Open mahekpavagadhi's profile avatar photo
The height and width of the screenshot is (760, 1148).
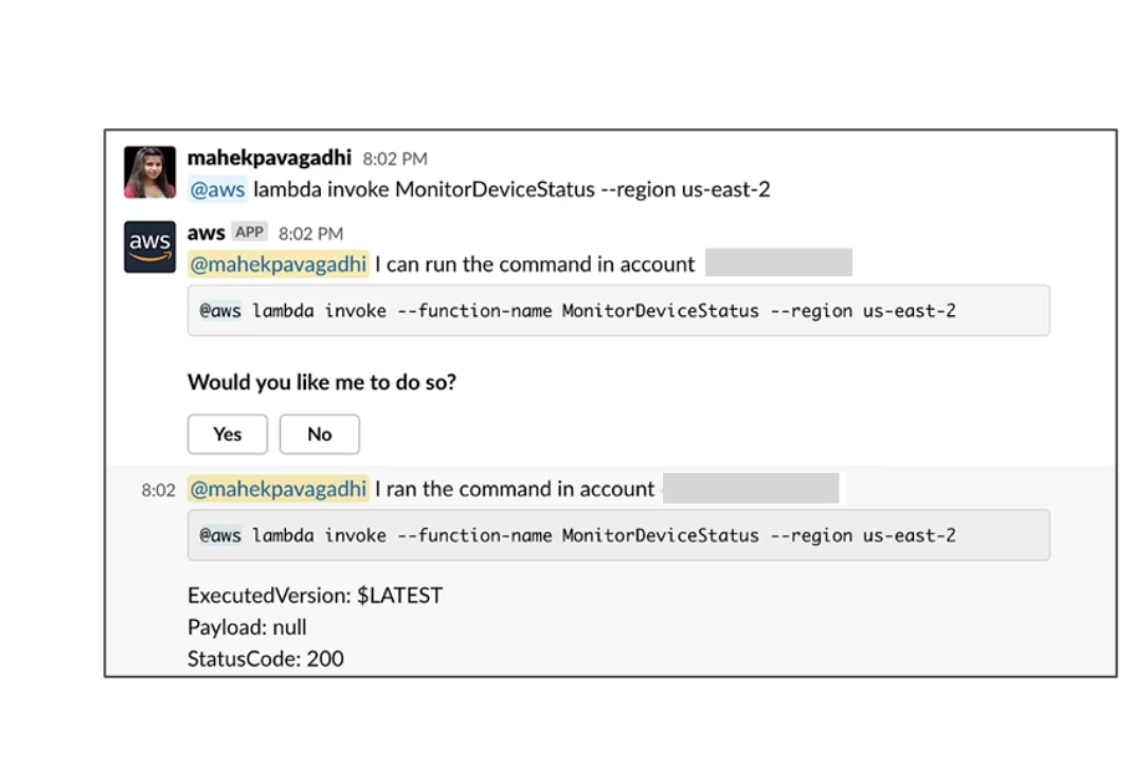pyautogui.click(x=149, y=173)
